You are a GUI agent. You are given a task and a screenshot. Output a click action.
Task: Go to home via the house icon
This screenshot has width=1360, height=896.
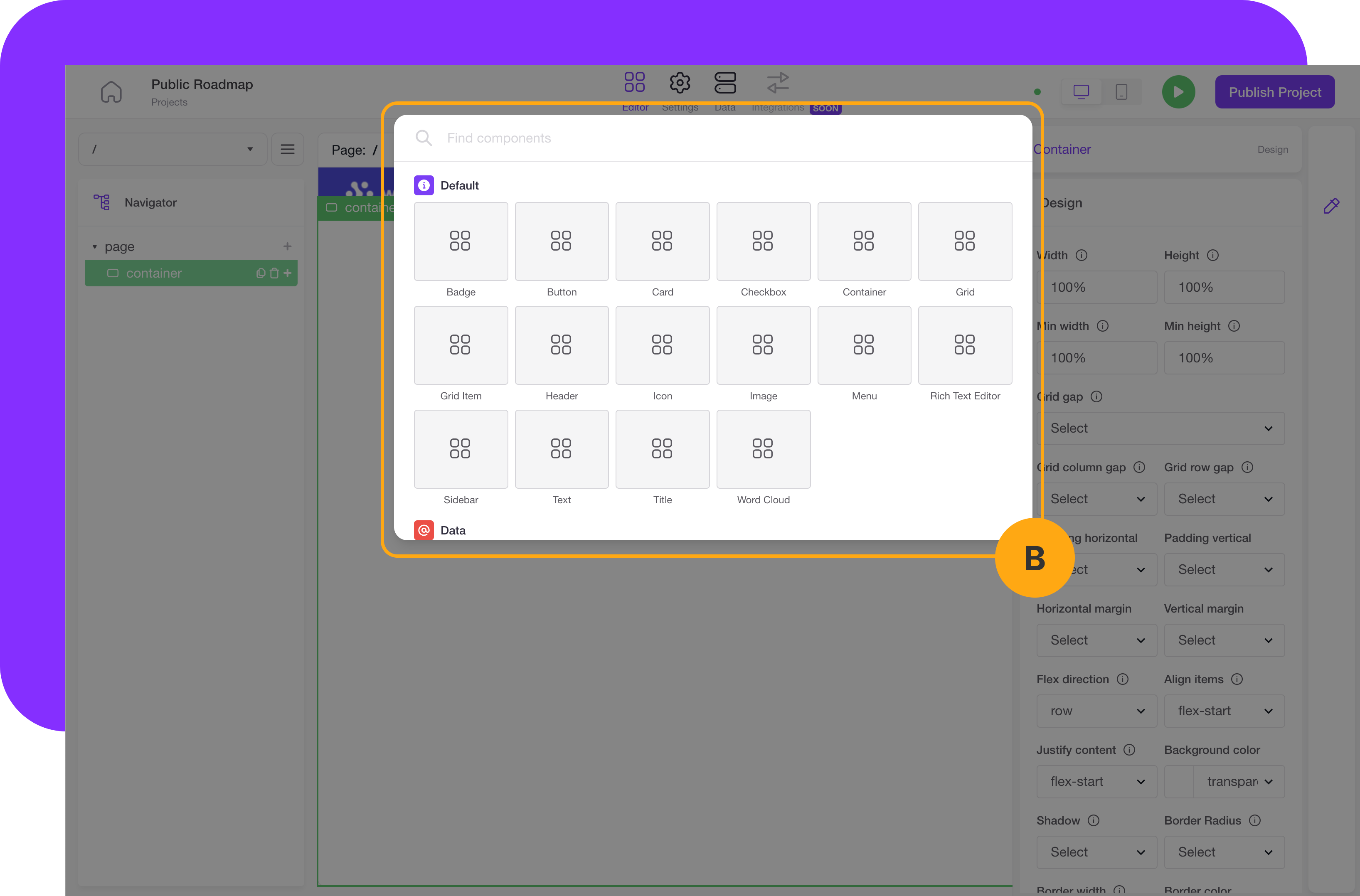click(x=111, y=92)
